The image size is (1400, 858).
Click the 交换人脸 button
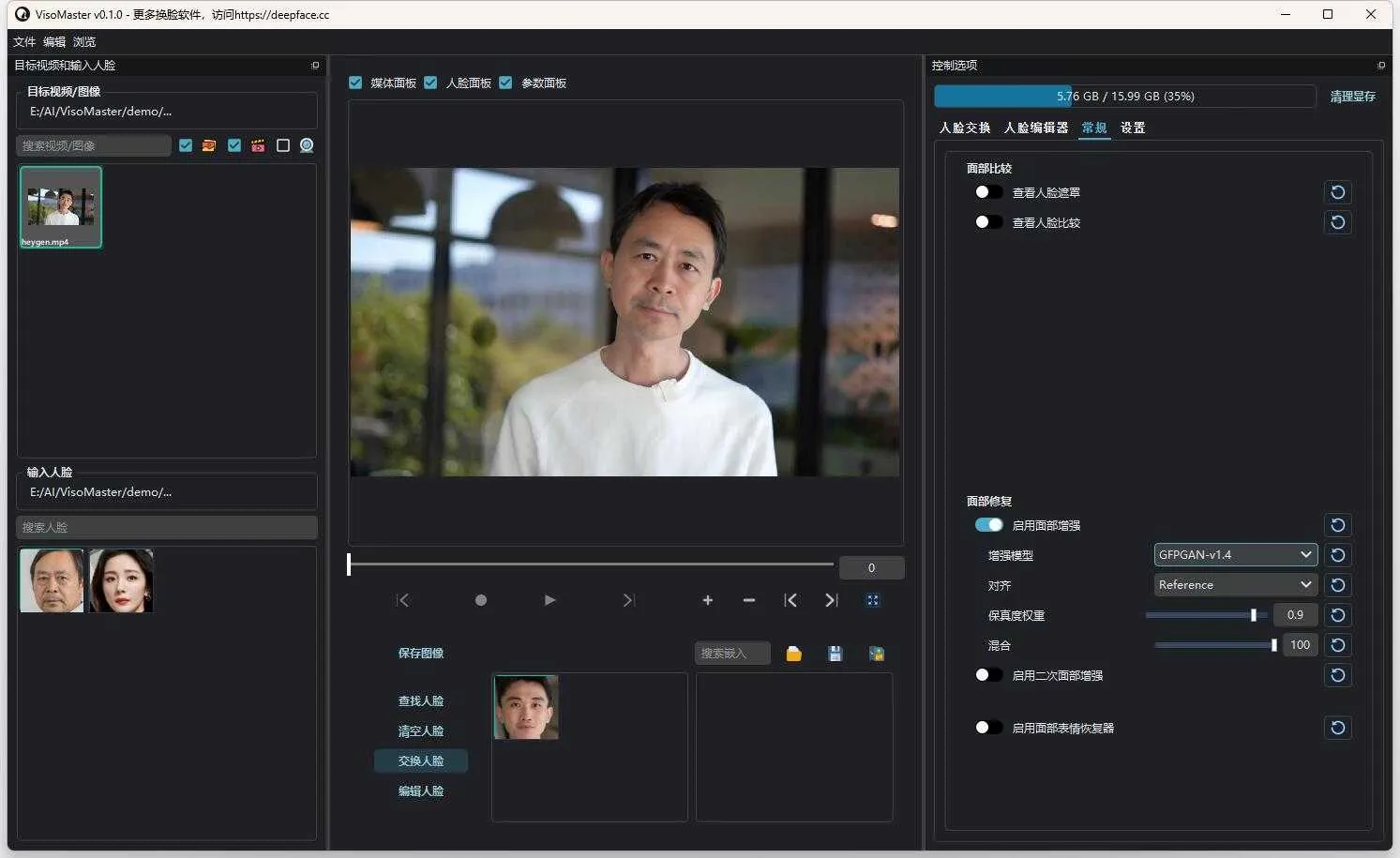421,761
